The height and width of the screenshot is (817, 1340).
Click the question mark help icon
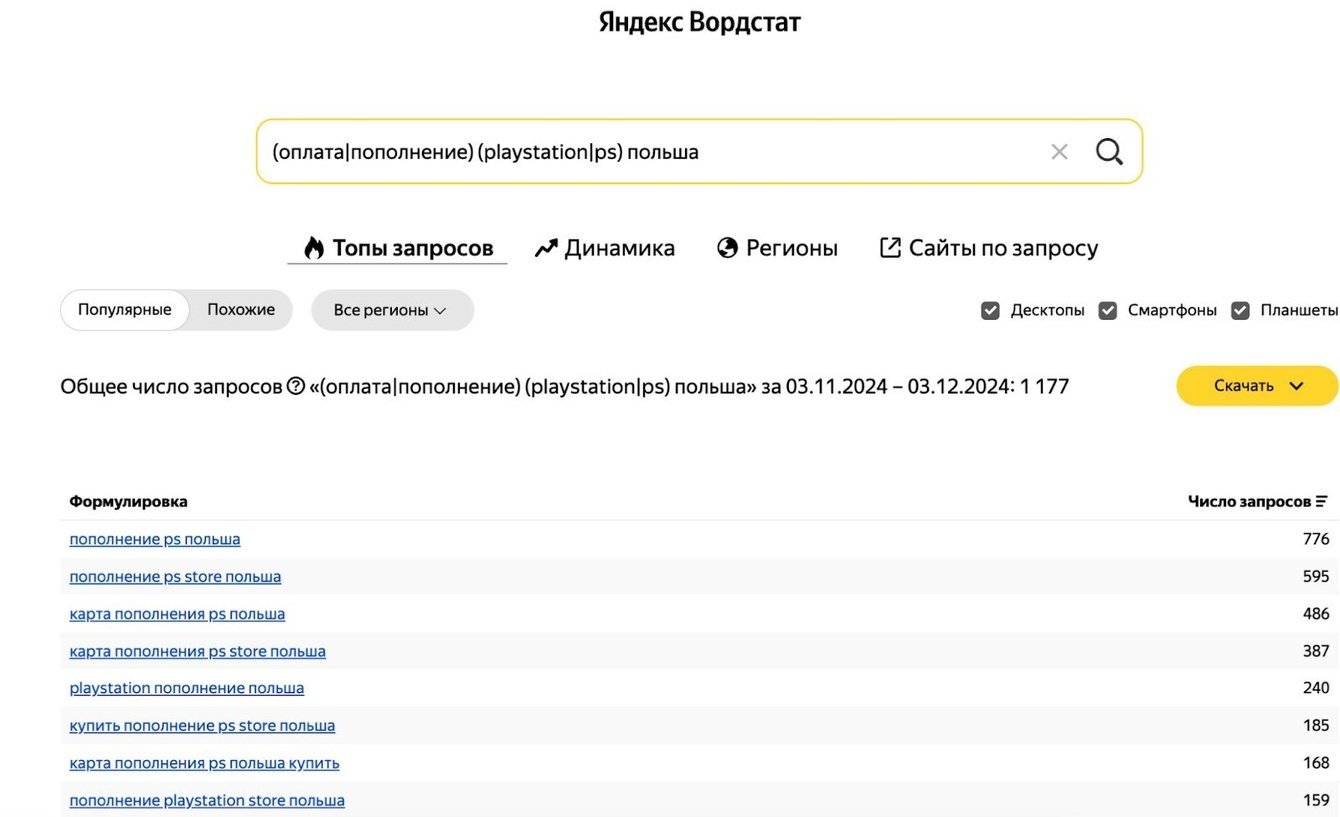click(296, 386)
